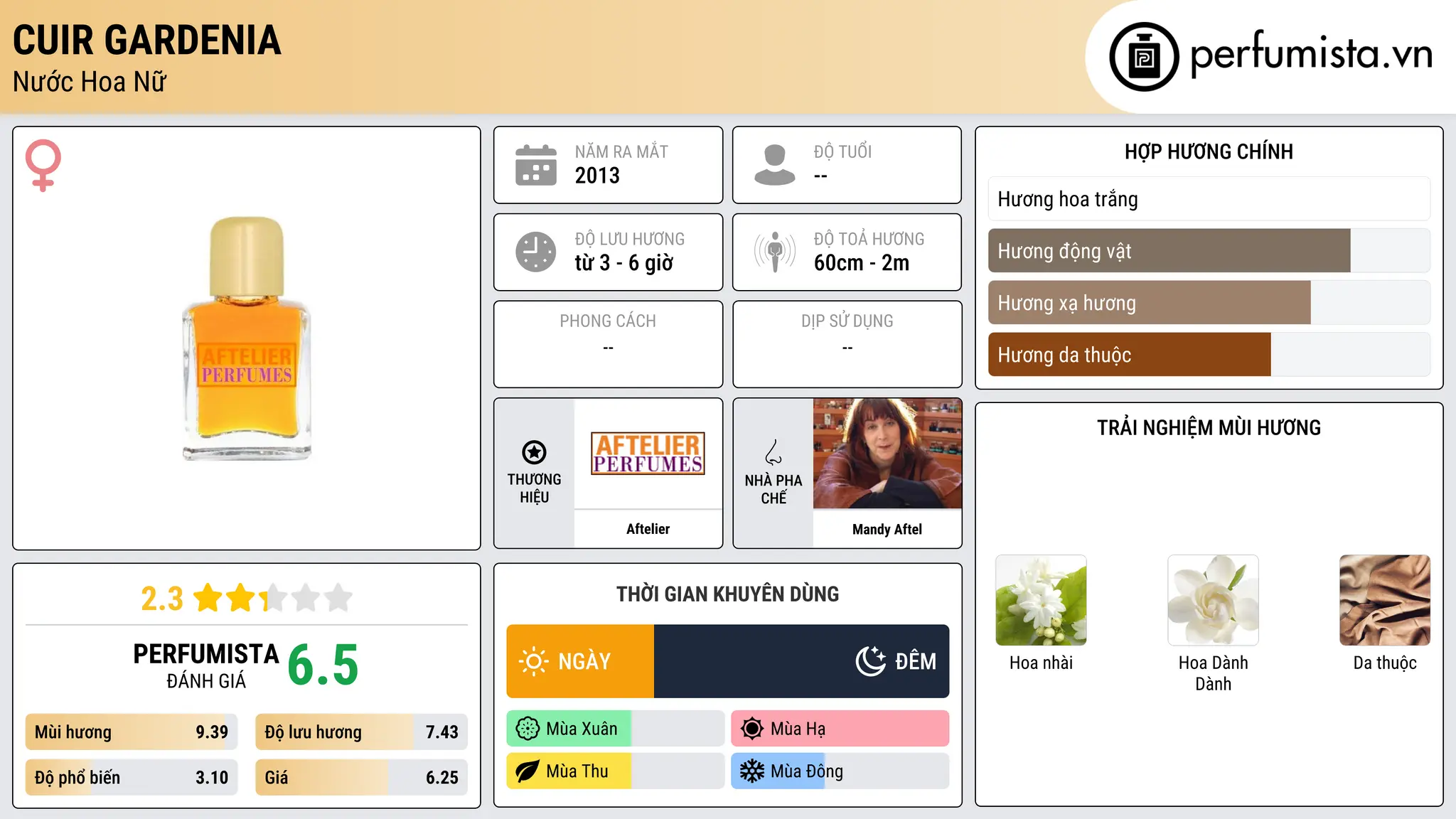Click the Mùa Xuân season bar
The height and width of the screenshot is (819, 1456).
616,729
